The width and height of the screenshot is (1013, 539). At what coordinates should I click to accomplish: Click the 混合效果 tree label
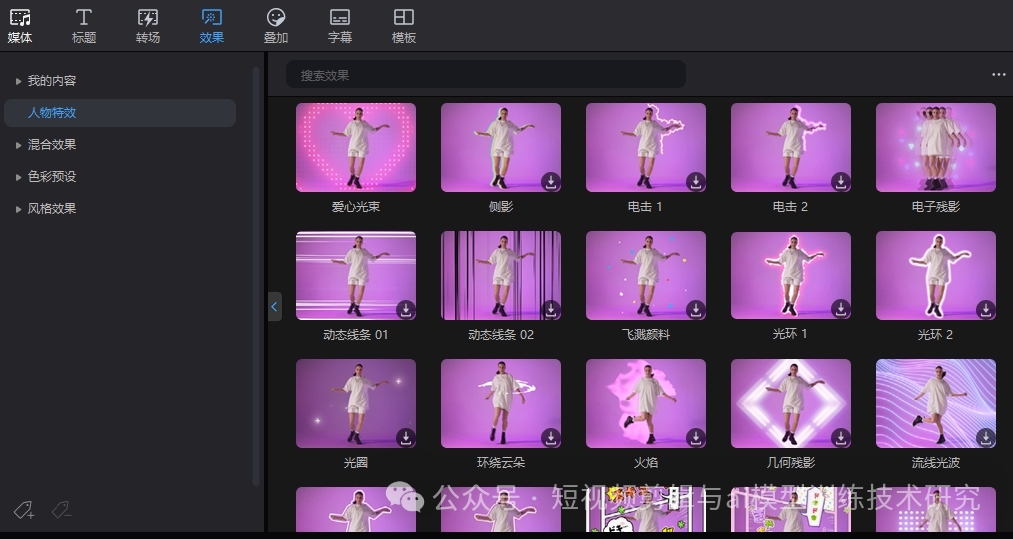(x=52, y=145)
